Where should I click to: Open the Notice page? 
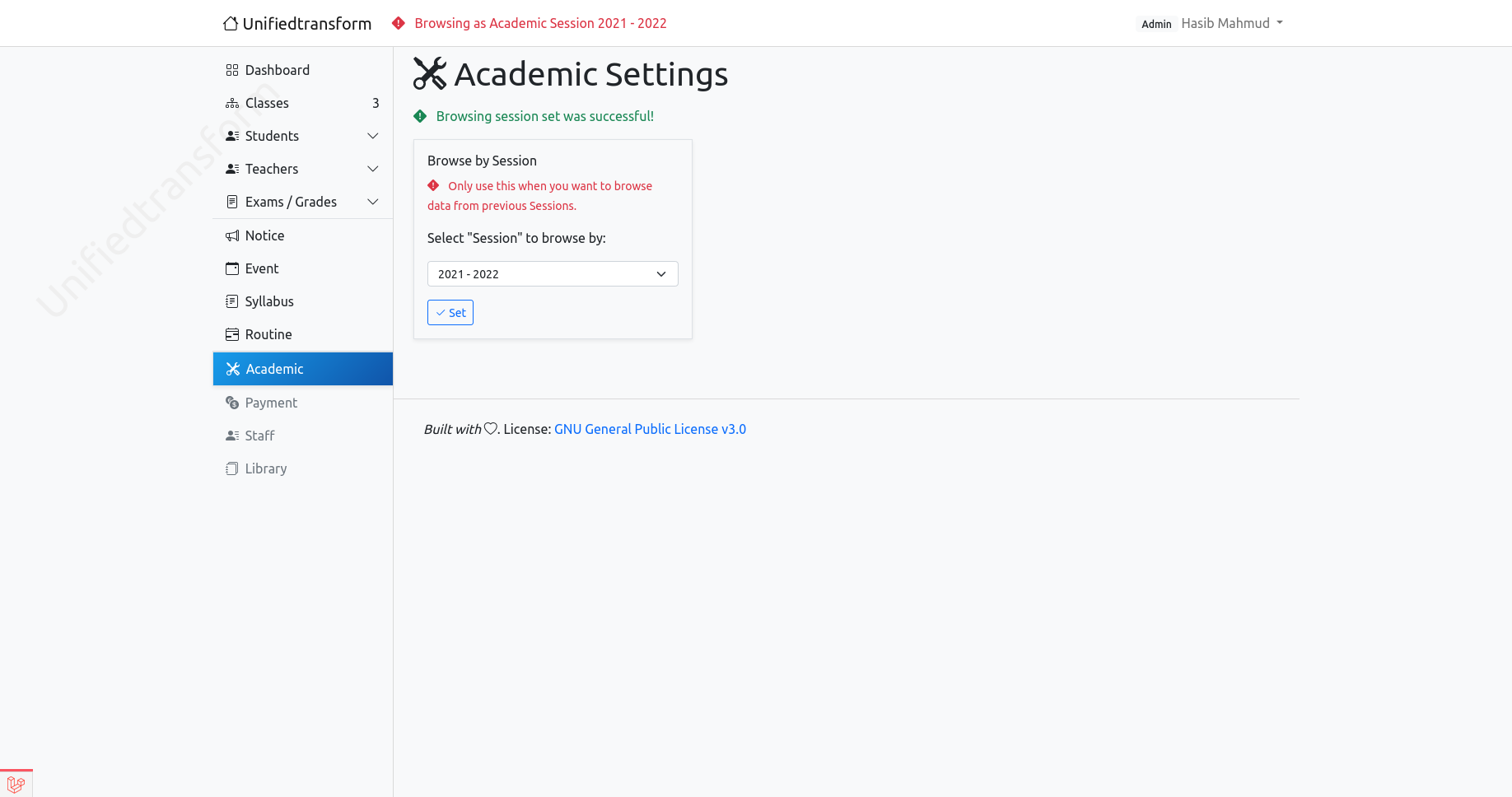click(303, 235)
